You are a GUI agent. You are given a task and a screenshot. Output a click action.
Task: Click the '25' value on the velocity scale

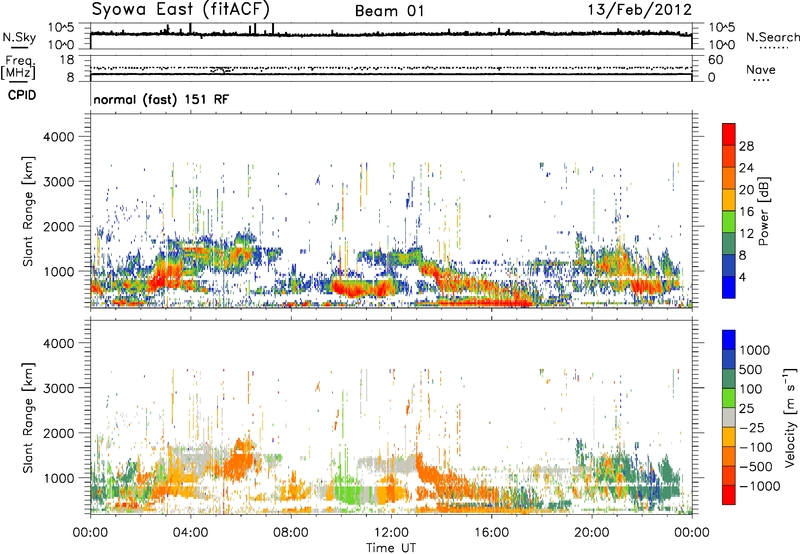tap(746, 409)
